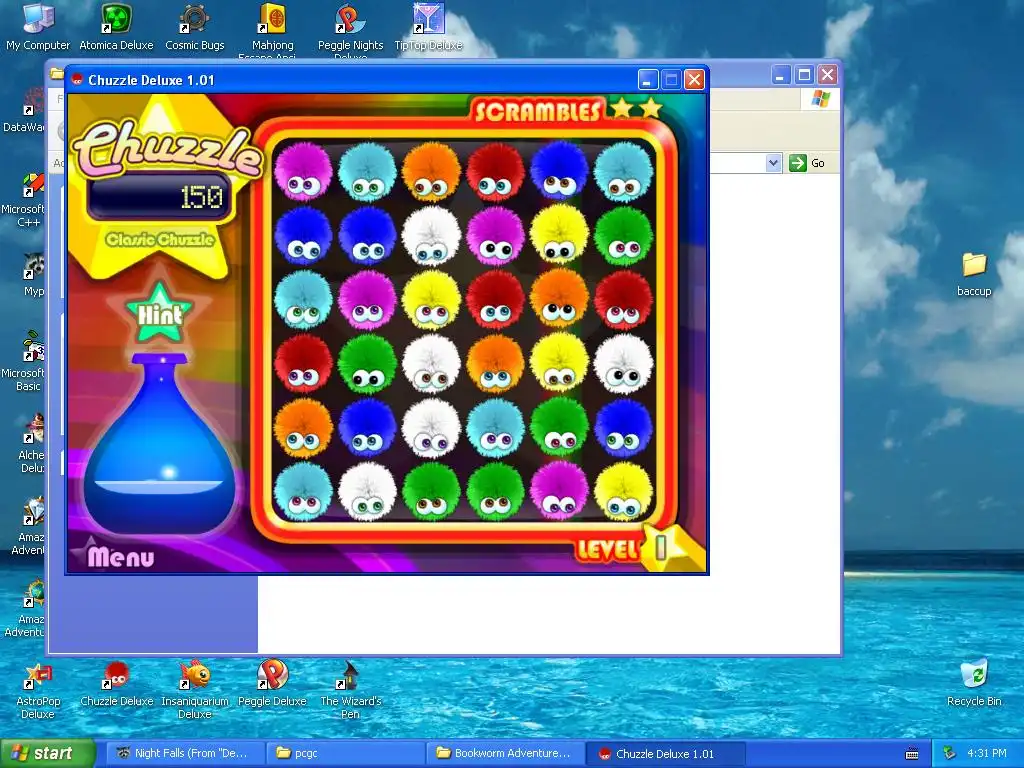Open Cosmic Bugs desktop shortcut
The width and height of the screenshot is (1024, 768).
195,27
